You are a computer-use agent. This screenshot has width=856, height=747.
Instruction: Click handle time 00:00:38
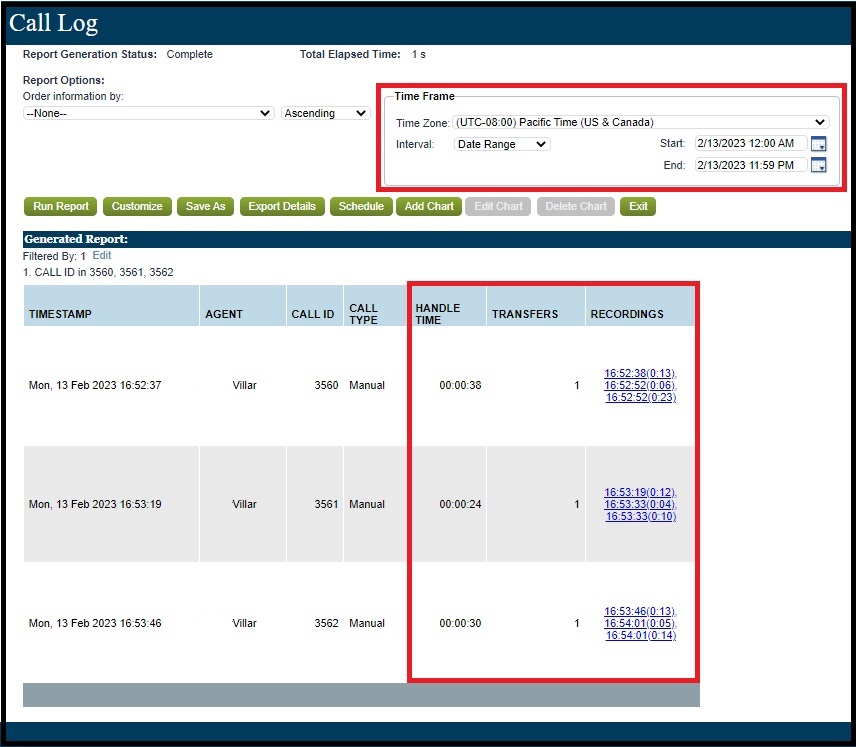(460, 386)
